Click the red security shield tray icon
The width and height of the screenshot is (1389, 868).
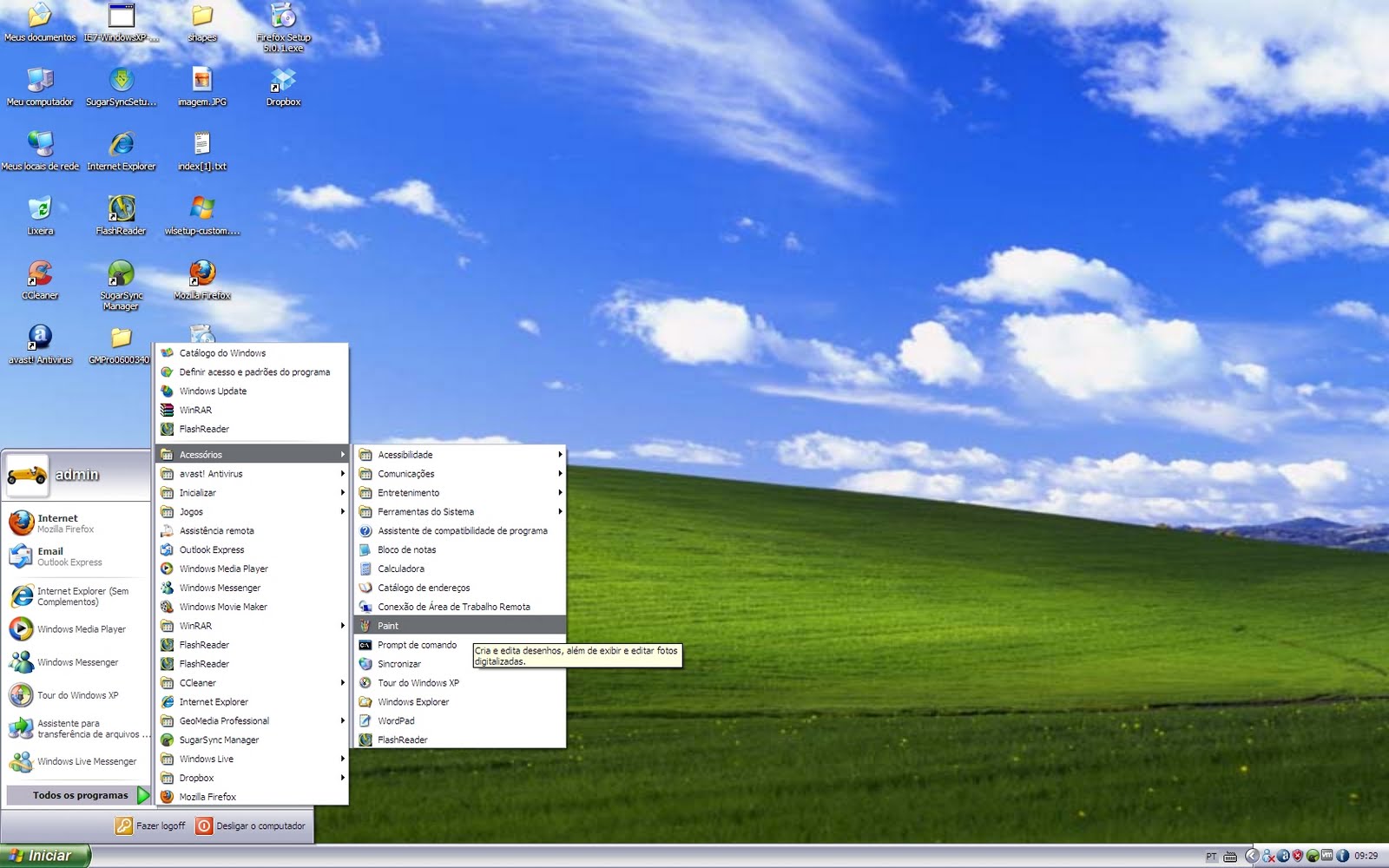(x=1298, y=856)
